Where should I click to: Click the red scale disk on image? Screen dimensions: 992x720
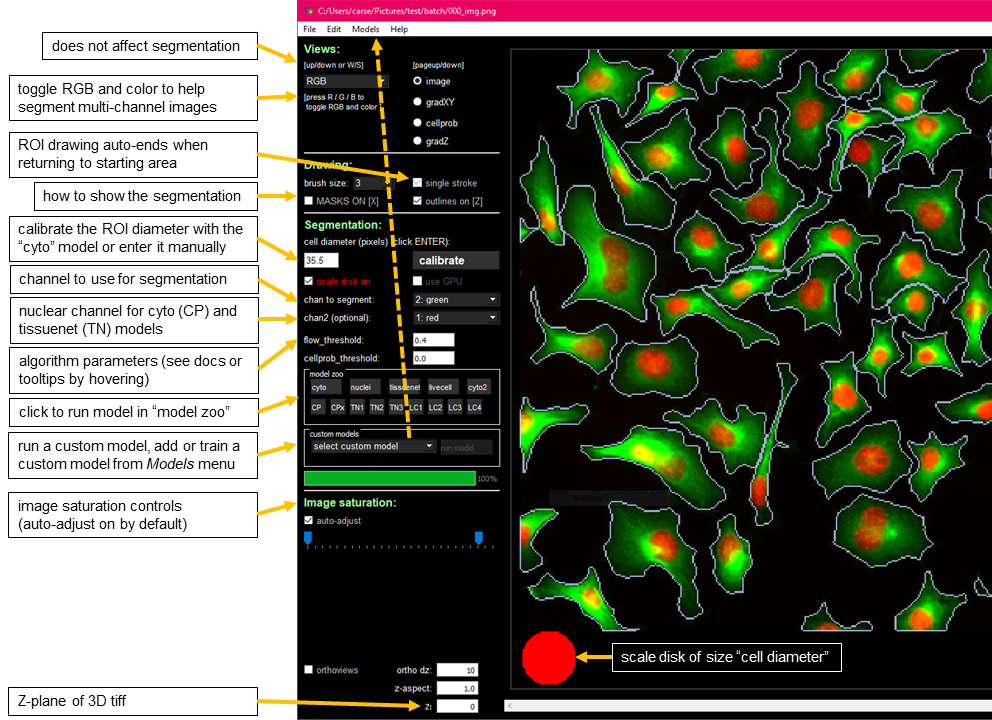[x=549, y=657]
